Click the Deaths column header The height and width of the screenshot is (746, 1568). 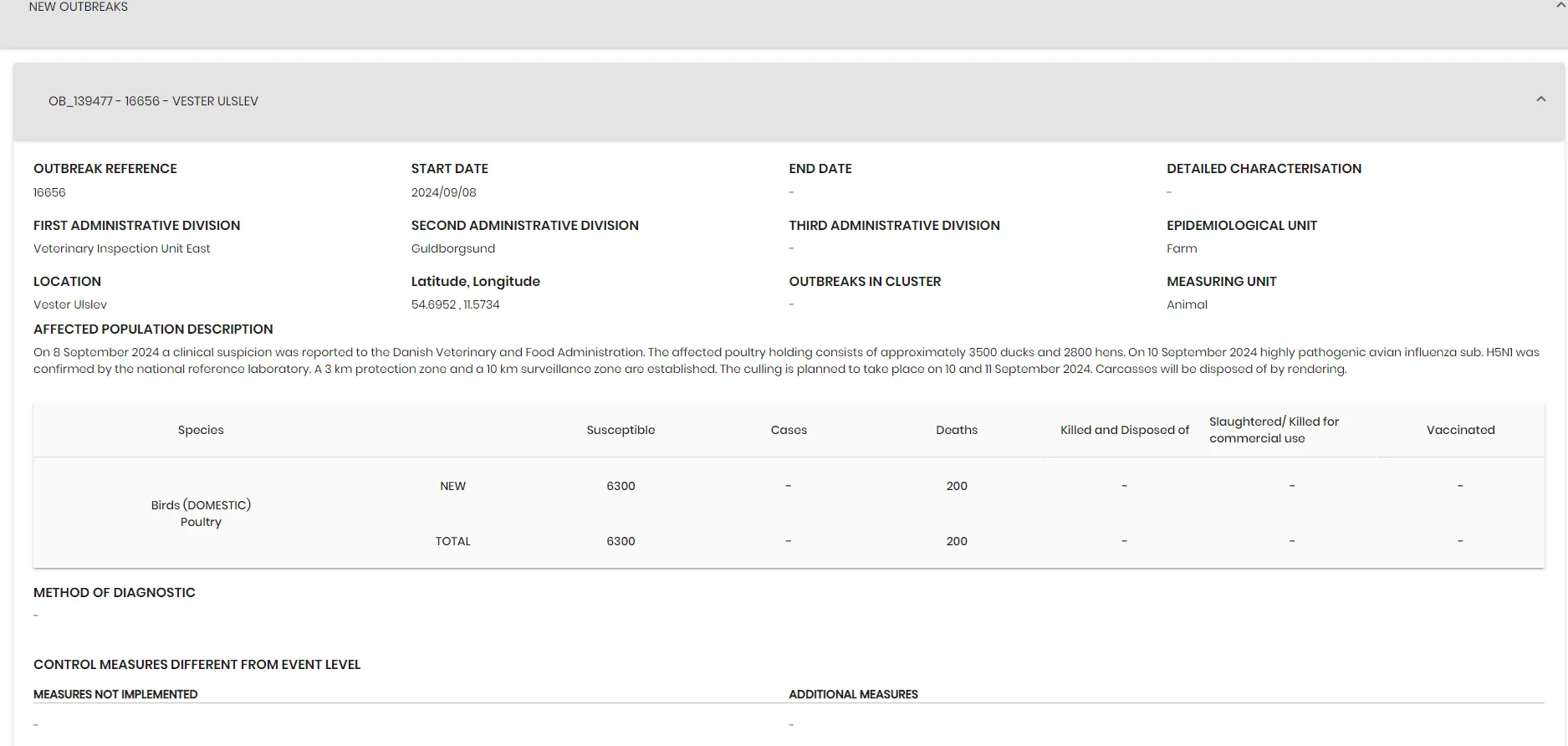click(957, 430)
